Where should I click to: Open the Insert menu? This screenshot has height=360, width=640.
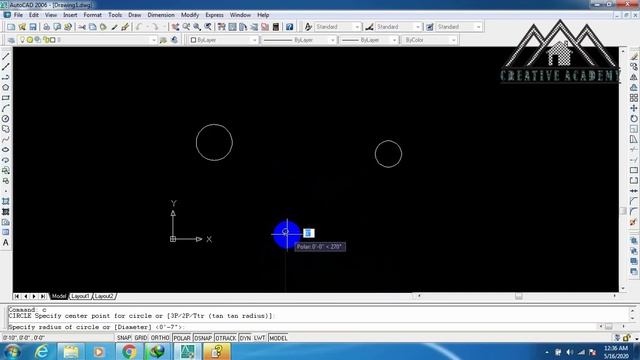pos(70,15)
